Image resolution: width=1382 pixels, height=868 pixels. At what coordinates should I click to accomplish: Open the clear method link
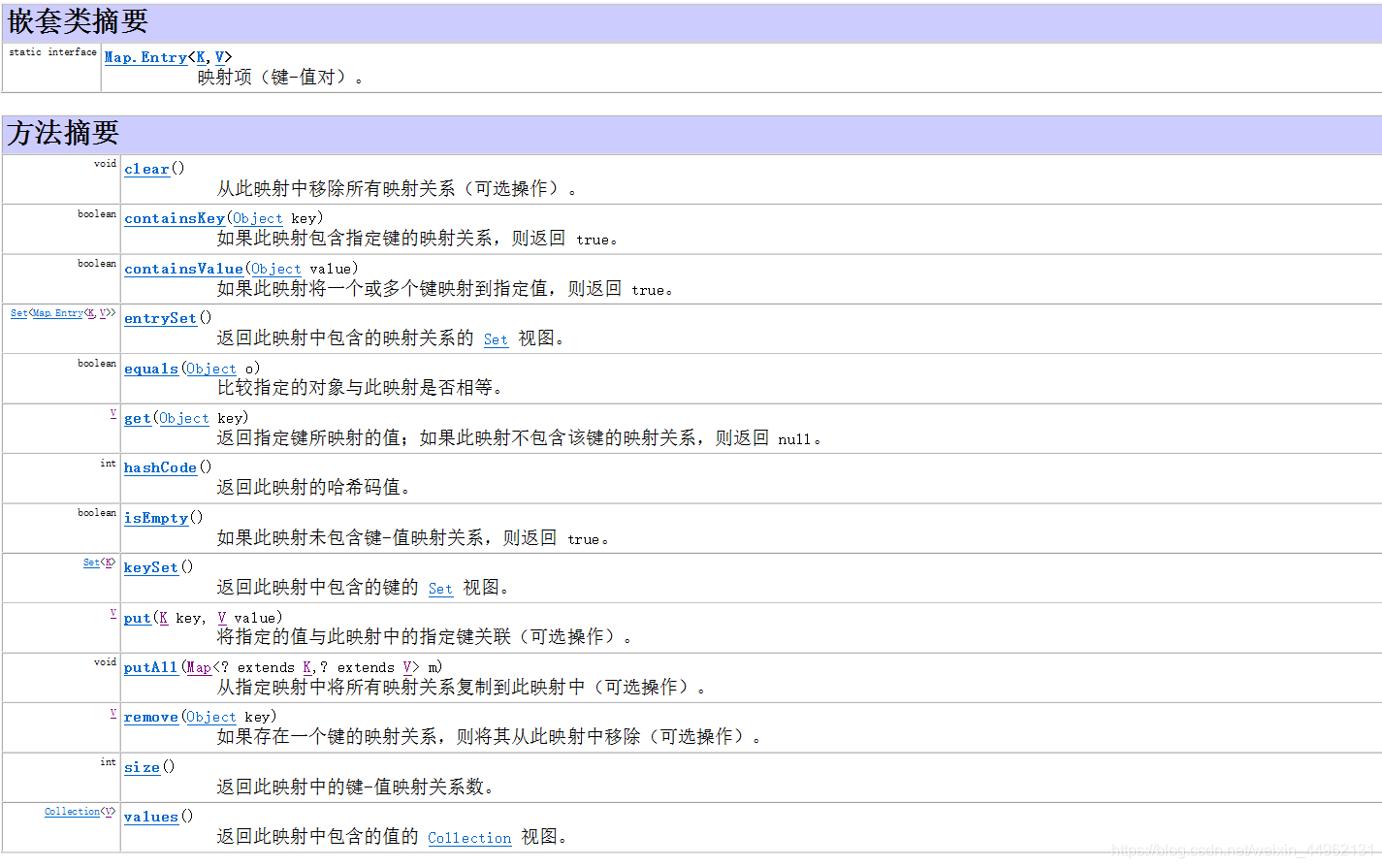click(x=146, y=169)
